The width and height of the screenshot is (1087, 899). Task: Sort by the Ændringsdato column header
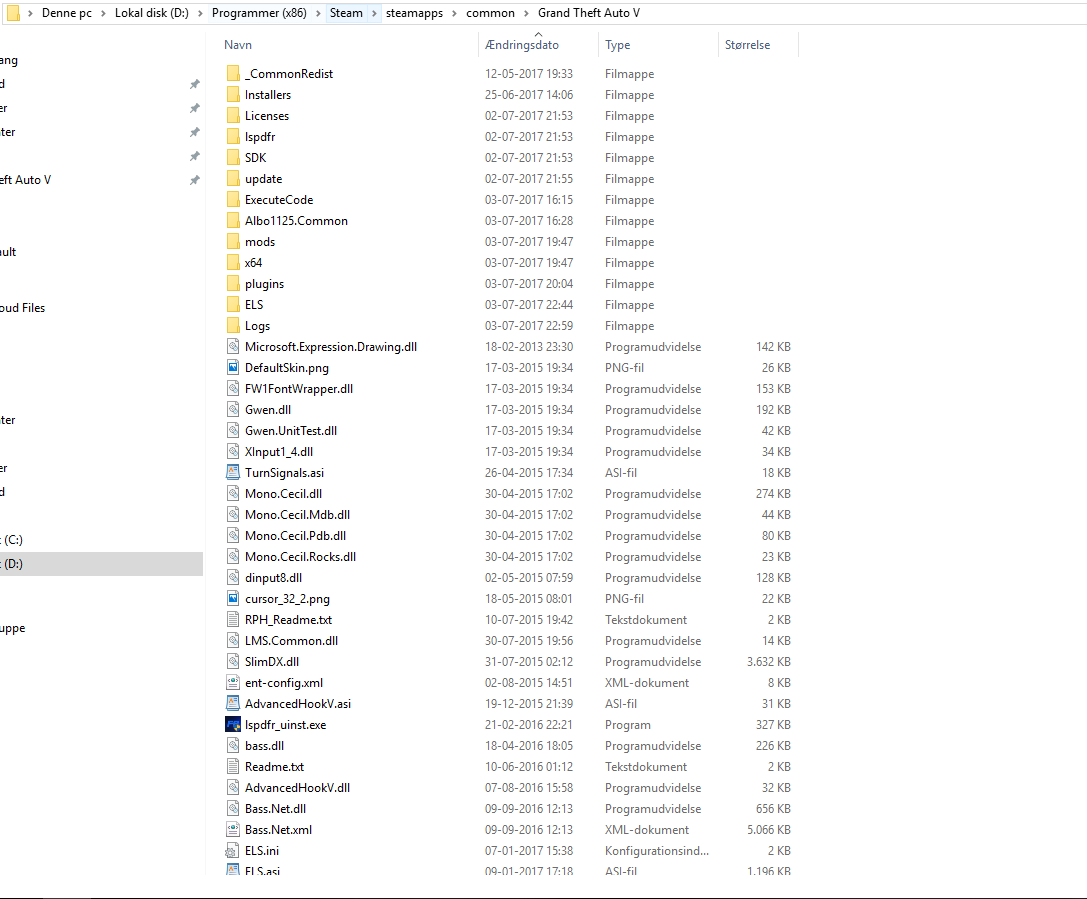pyautogui.click(x=522, y=45)
